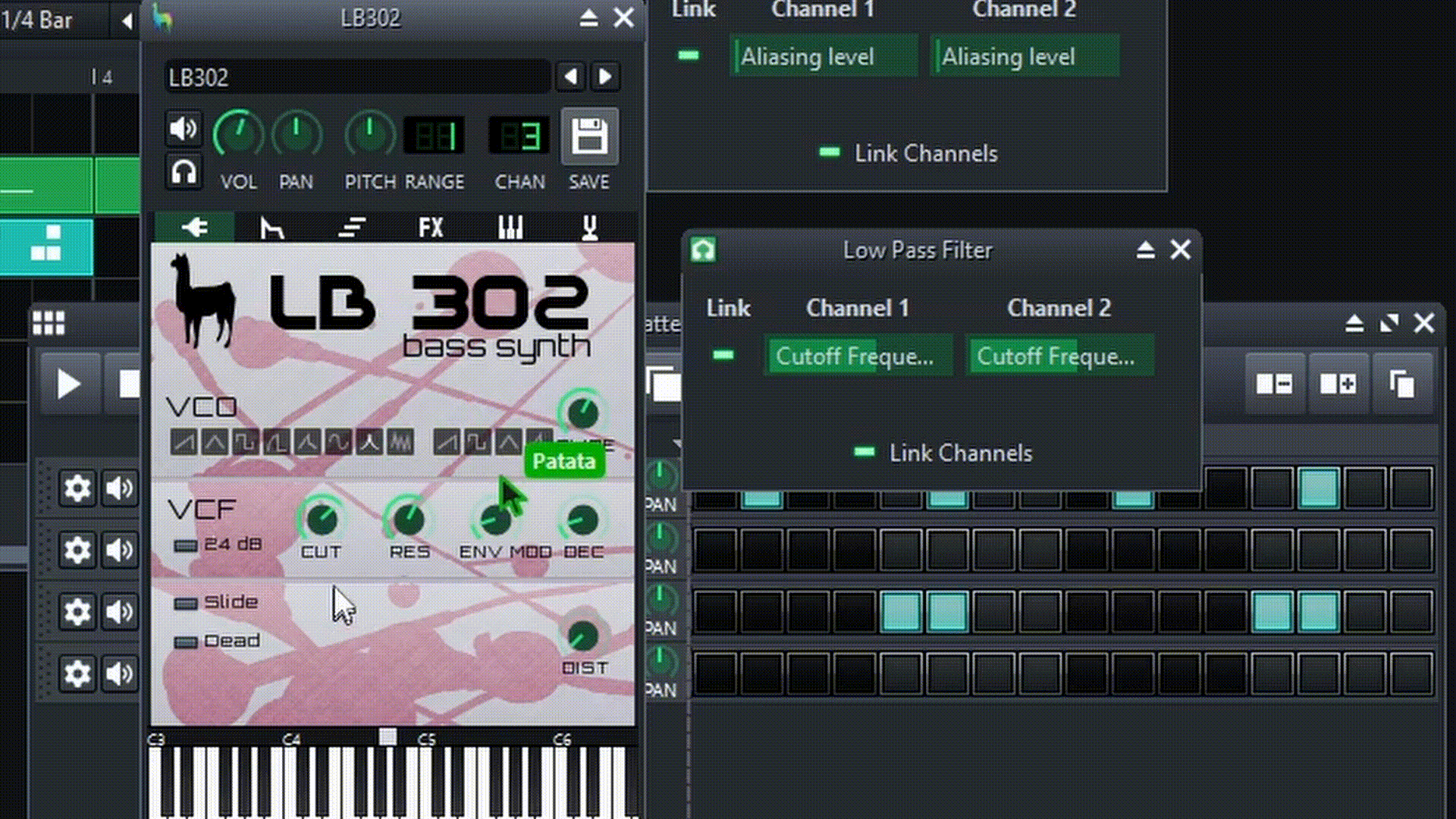
Task: Click the DEC decay knob
Action: click(x=582, y=519)
